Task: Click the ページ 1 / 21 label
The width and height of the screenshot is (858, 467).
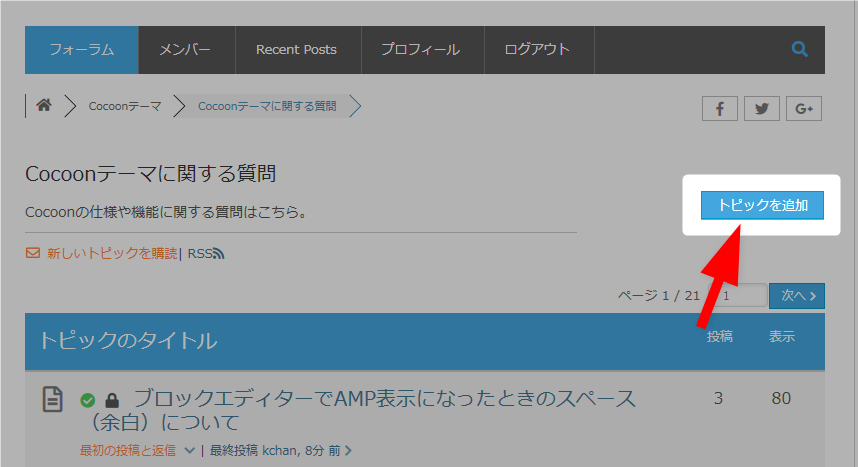Action: 659,296
